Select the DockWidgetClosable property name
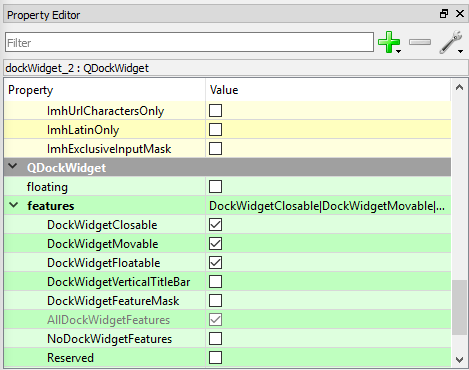 point(102,225)
